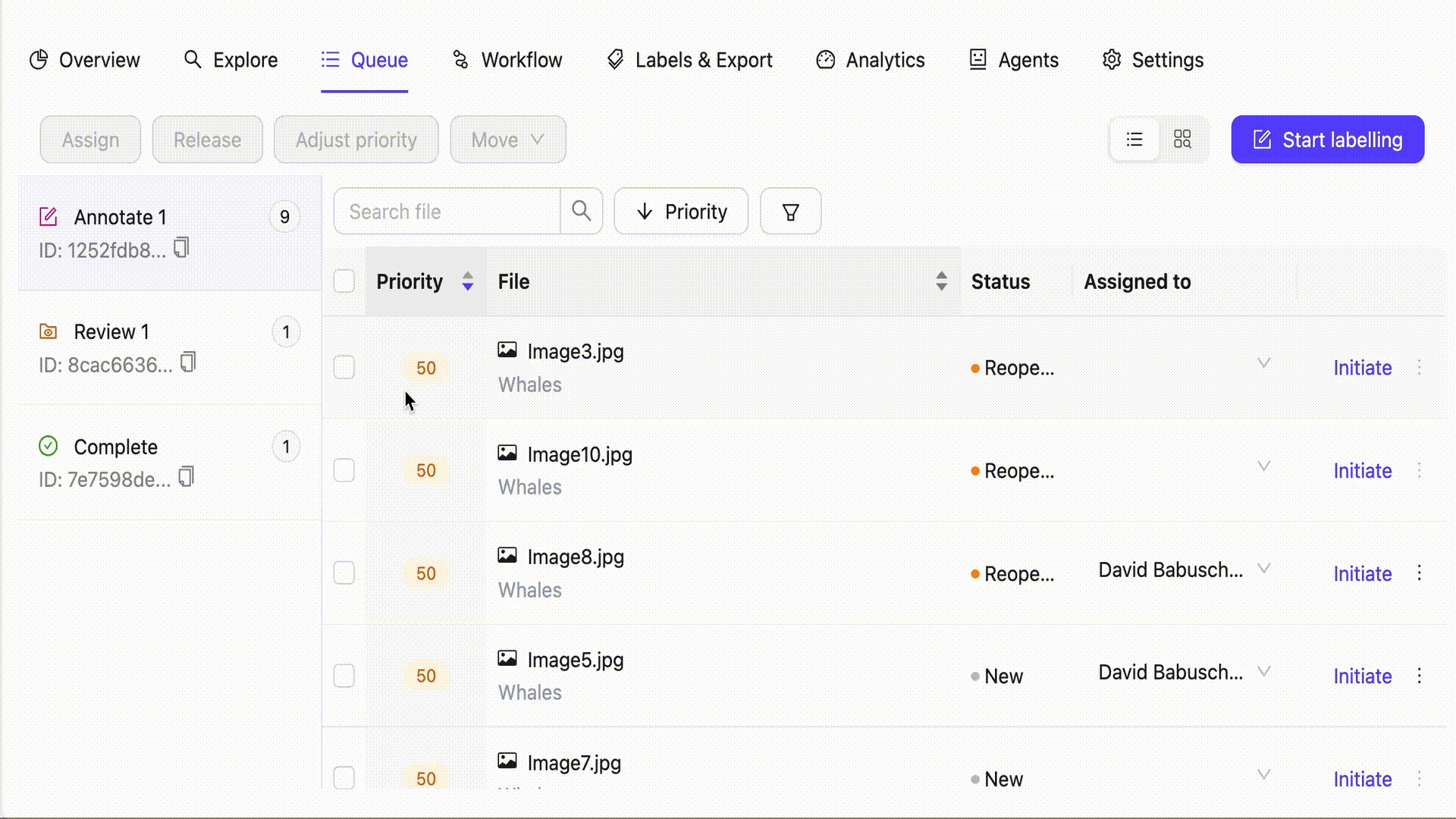This screenshot has height=819, width=1456.
Task: Open assignee dropdown for Image10.jpg
Action: 1263,466
